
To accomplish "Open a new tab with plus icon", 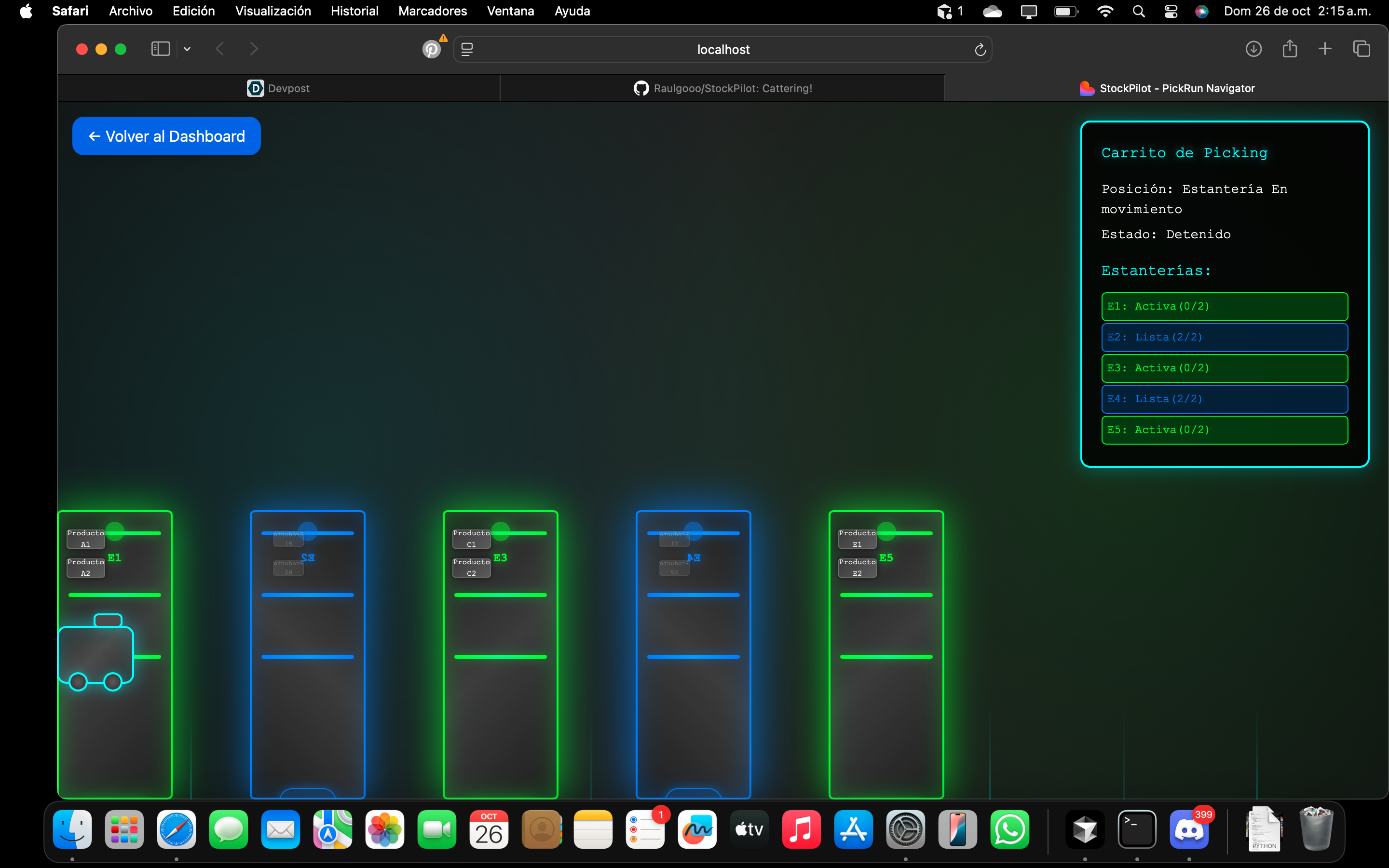I will pos(1325,49).
